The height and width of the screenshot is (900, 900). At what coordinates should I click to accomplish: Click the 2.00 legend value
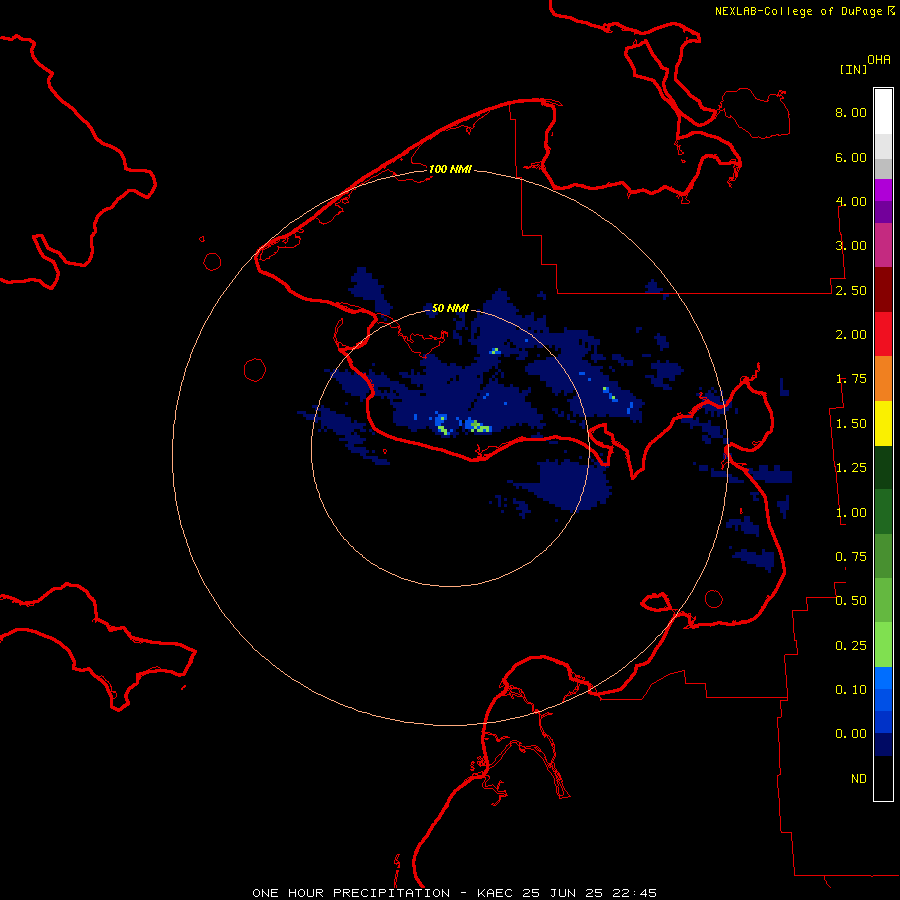851,335
